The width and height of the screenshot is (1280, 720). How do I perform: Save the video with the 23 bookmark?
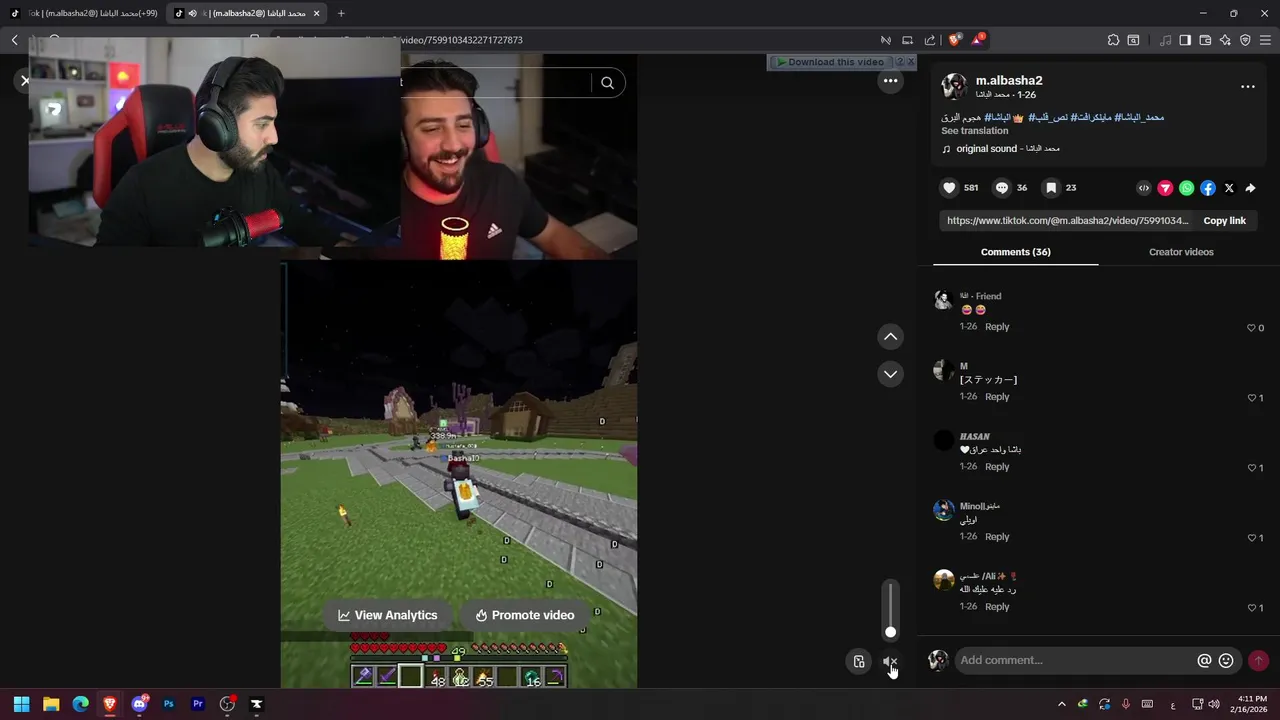click(x=1051, y=188)
